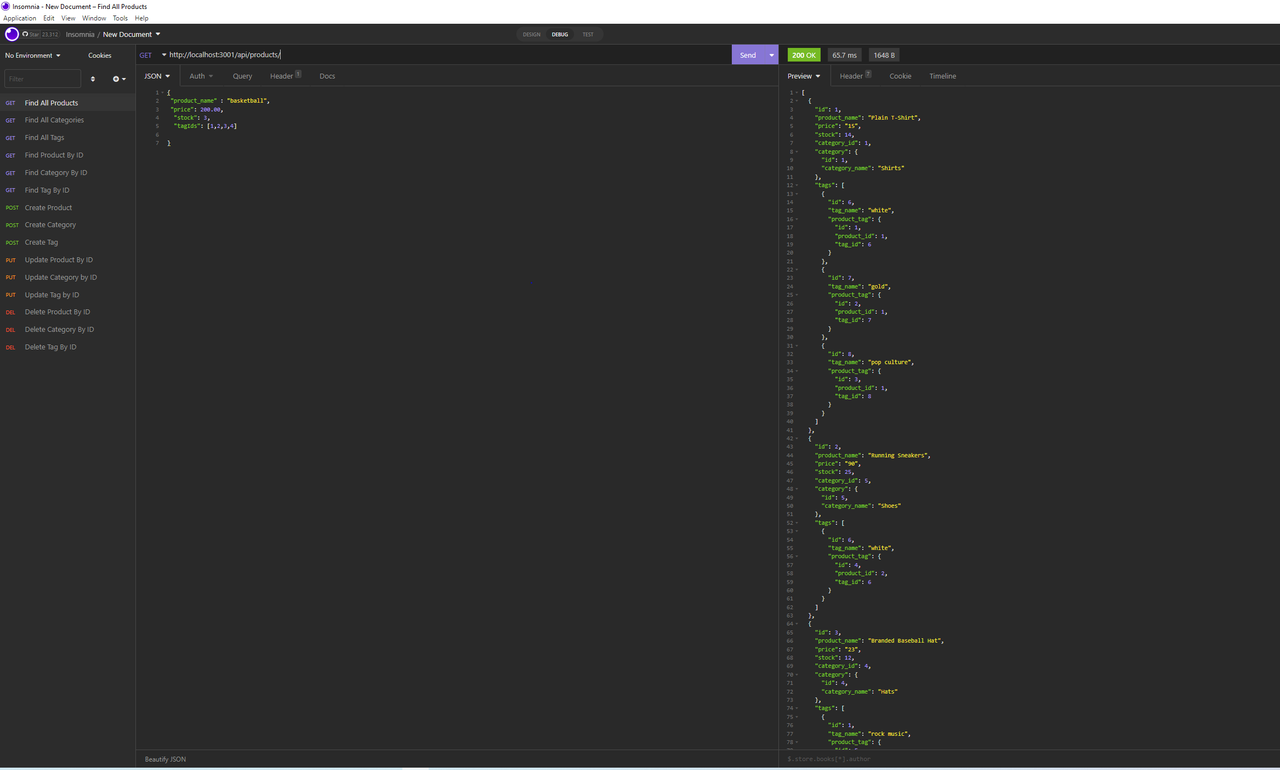Click the request sort order icon
Viewport: 1280px width, 770px height.
click(92, 78)
